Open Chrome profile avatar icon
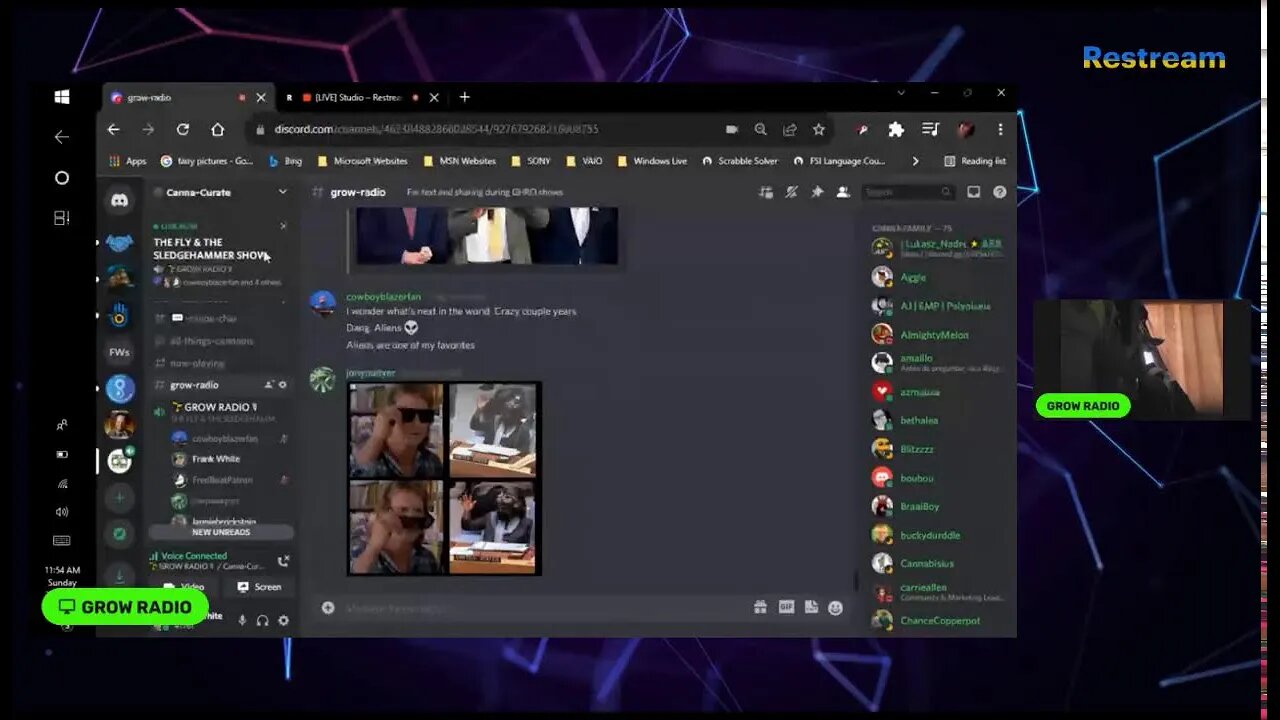Image resolution: width=1280 pixels, height=720 pixels. coord(965,129)
